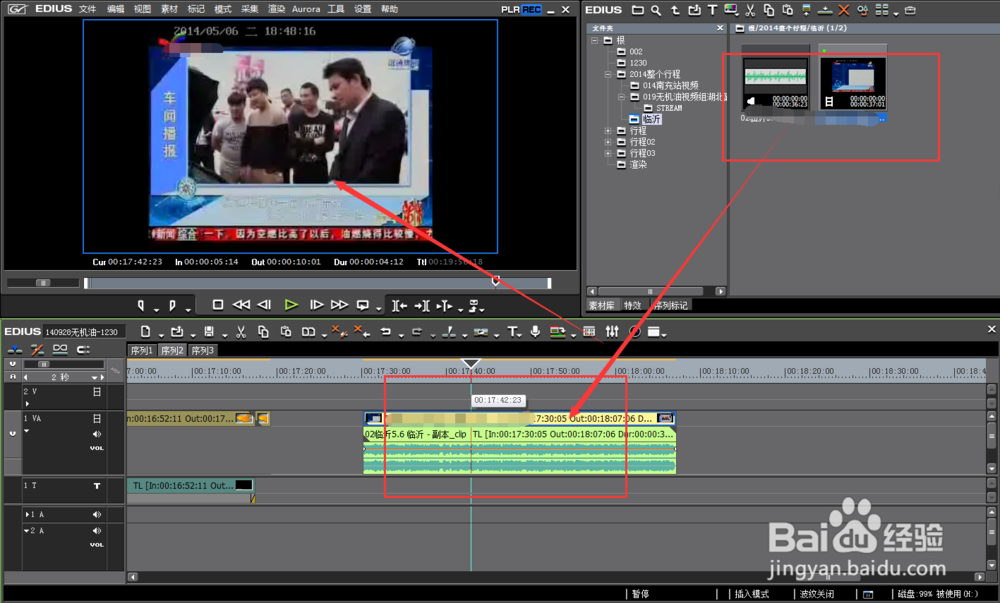Open search in the bin toolbar
This screenshot has width=1000, height=603.
(x=656, y=10)
